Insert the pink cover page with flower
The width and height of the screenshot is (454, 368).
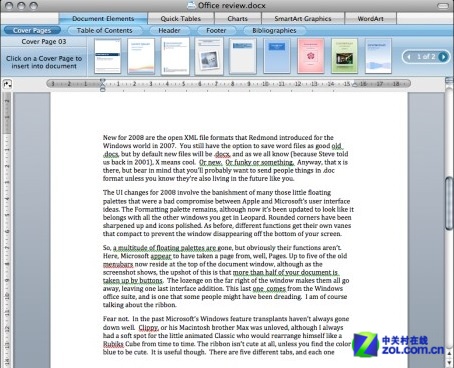click(311, 56)
